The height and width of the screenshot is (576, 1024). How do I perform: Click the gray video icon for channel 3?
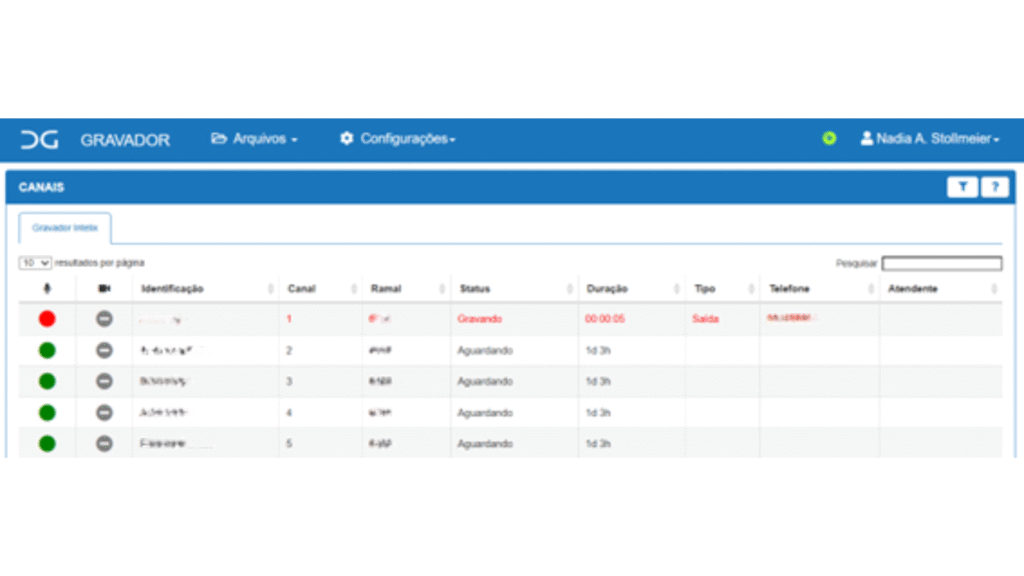pyautogui.click(x=104, y=381)
